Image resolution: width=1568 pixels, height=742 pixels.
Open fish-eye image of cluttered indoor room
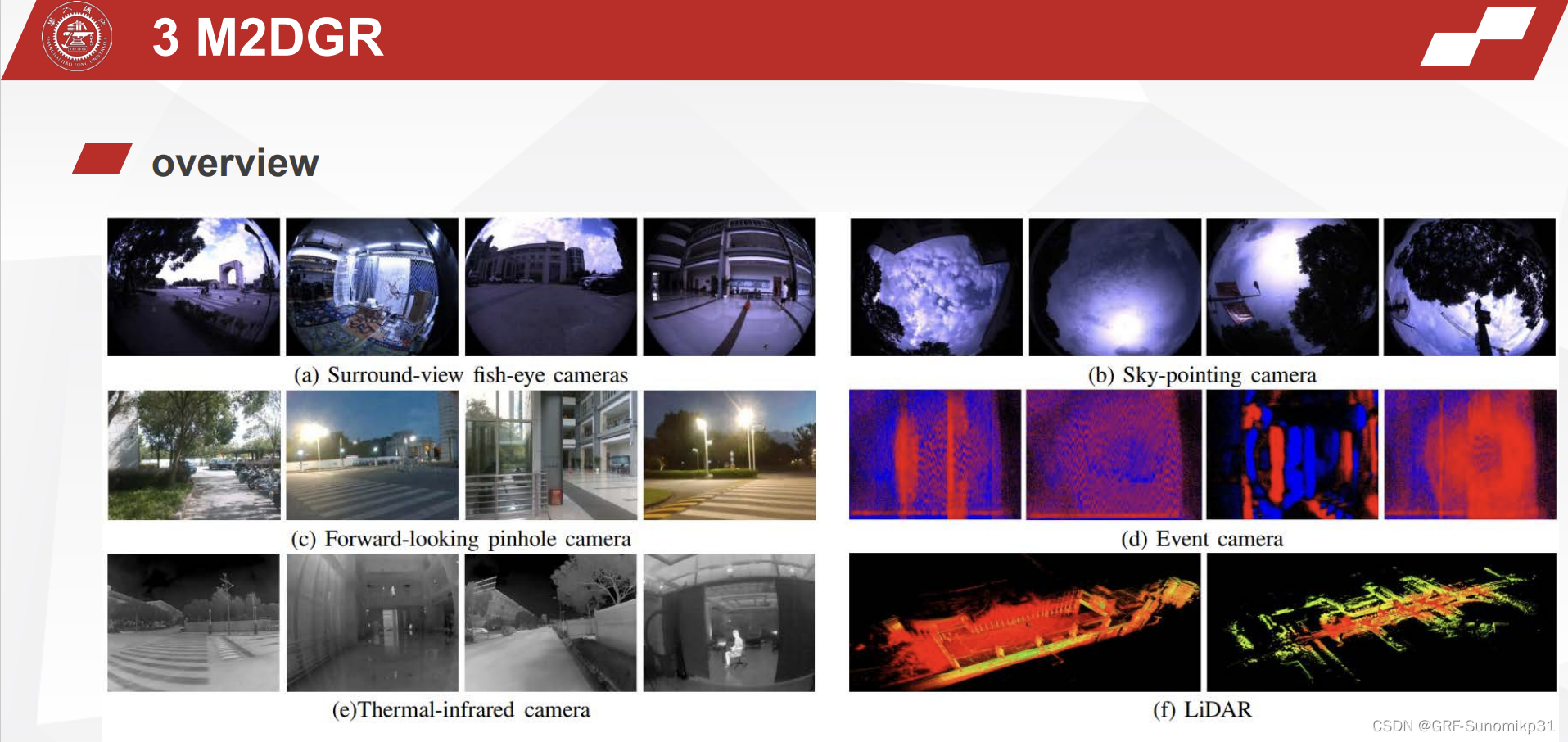tap(372, 287)
